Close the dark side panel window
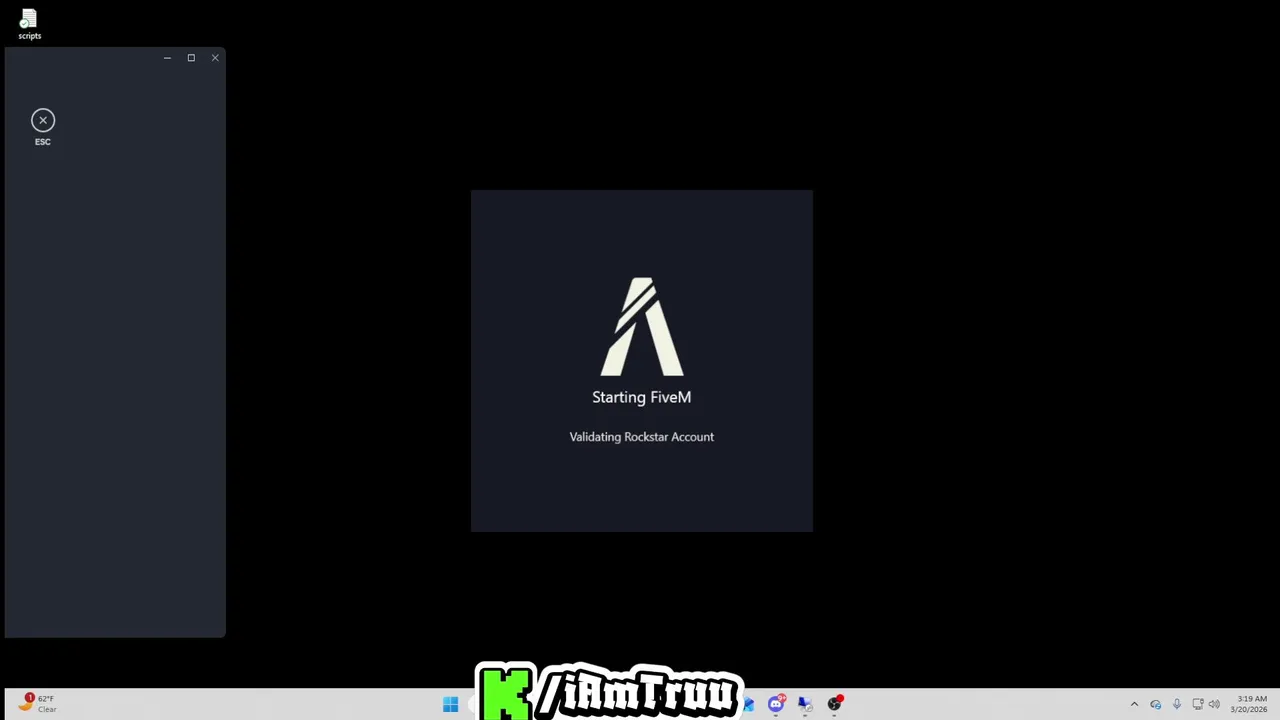 [x=215, y=58]
